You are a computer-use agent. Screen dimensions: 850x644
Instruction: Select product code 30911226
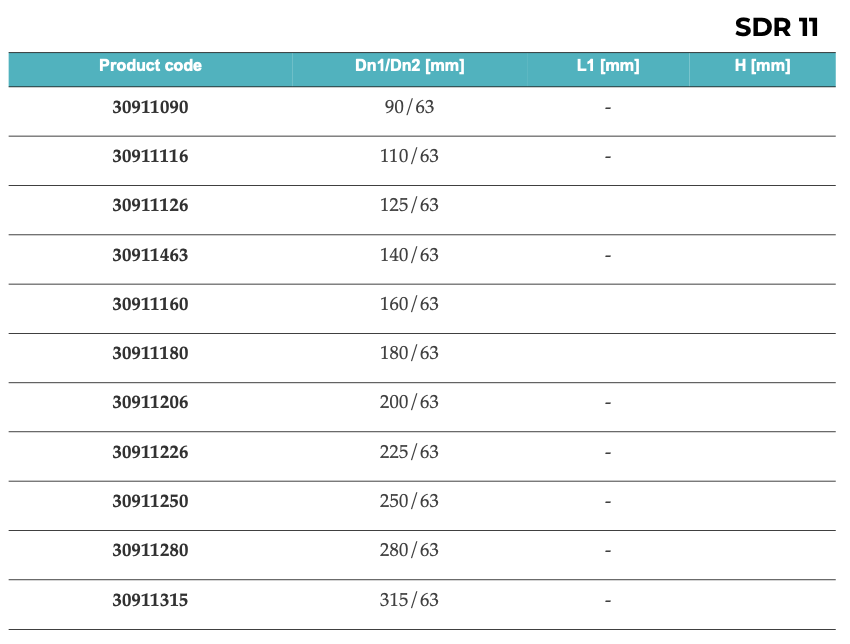(x=150, y=452)
